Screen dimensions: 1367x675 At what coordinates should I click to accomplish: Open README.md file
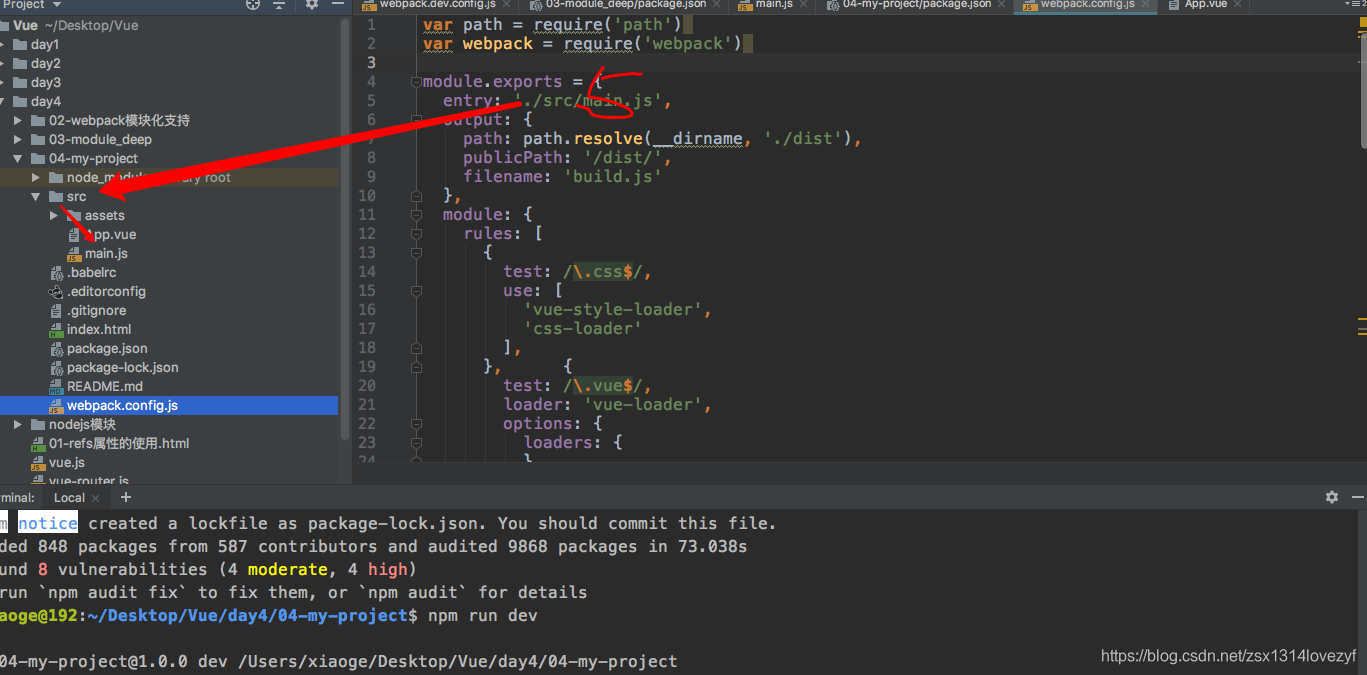105,387
